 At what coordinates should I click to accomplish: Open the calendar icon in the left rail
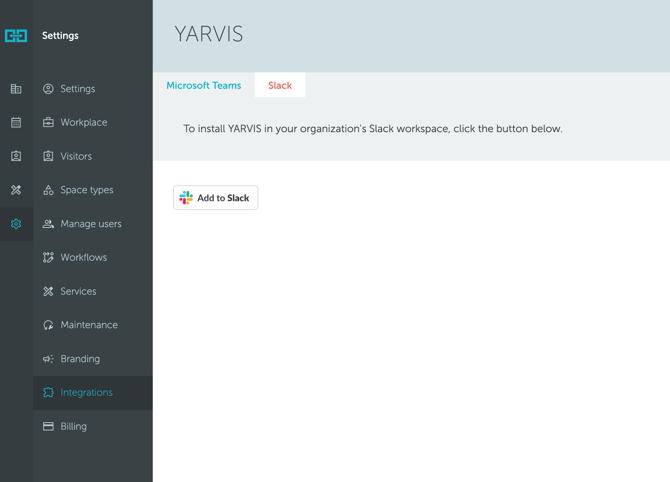[x=16, y=123]
